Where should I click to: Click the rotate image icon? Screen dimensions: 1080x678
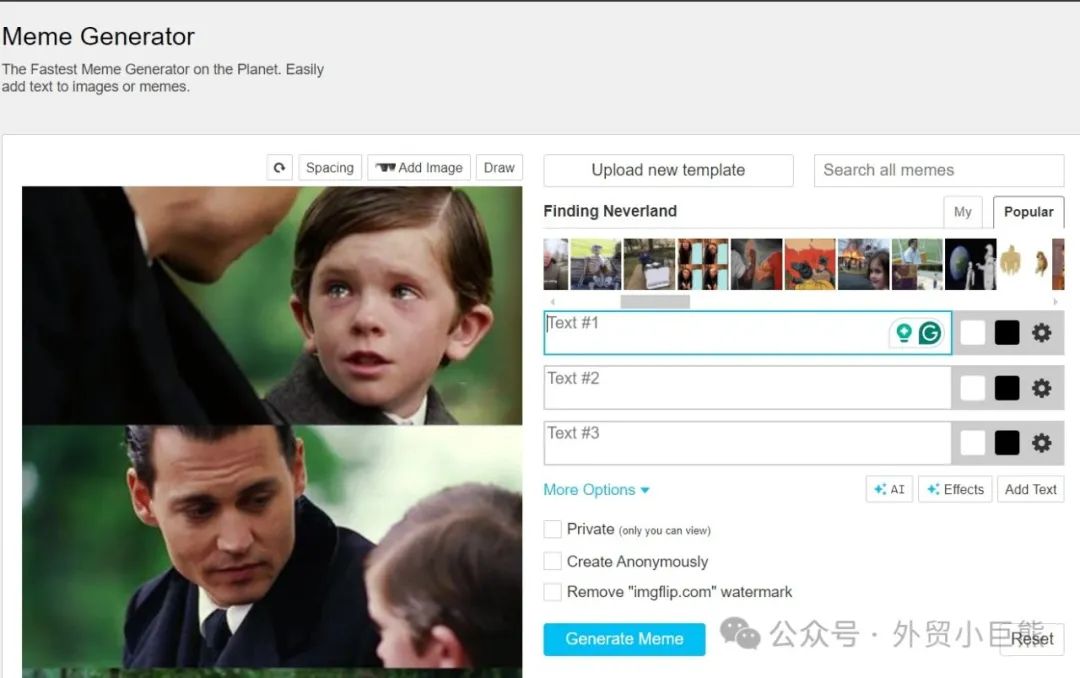tap(280, 167)
